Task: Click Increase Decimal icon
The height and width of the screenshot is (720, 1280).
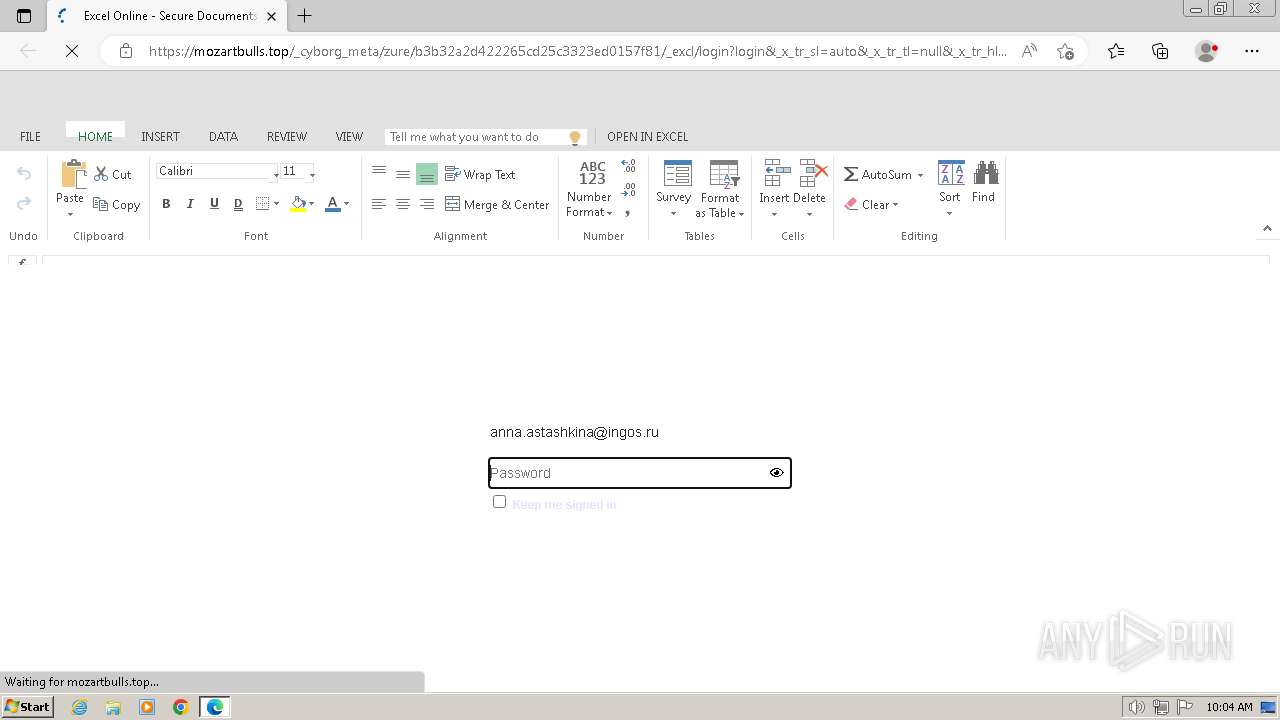Action: click(629, 166)
